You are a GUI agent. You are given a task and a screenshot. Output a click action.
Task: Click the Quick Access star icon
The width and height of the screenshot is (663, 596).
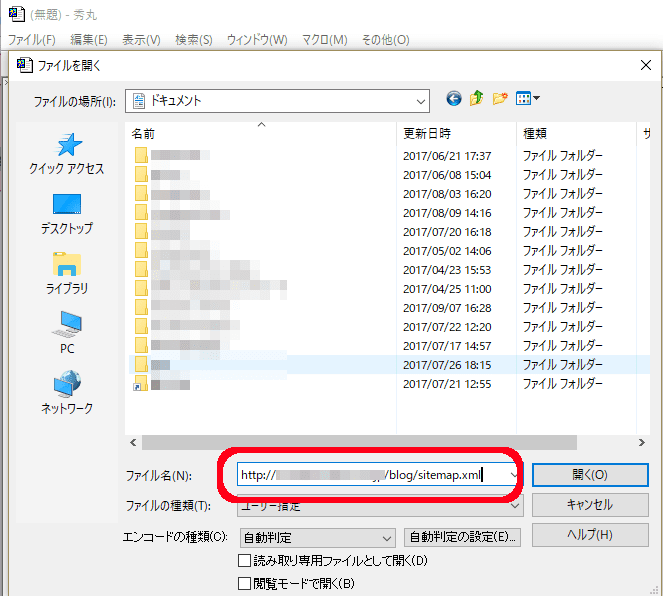click(67, 145)
